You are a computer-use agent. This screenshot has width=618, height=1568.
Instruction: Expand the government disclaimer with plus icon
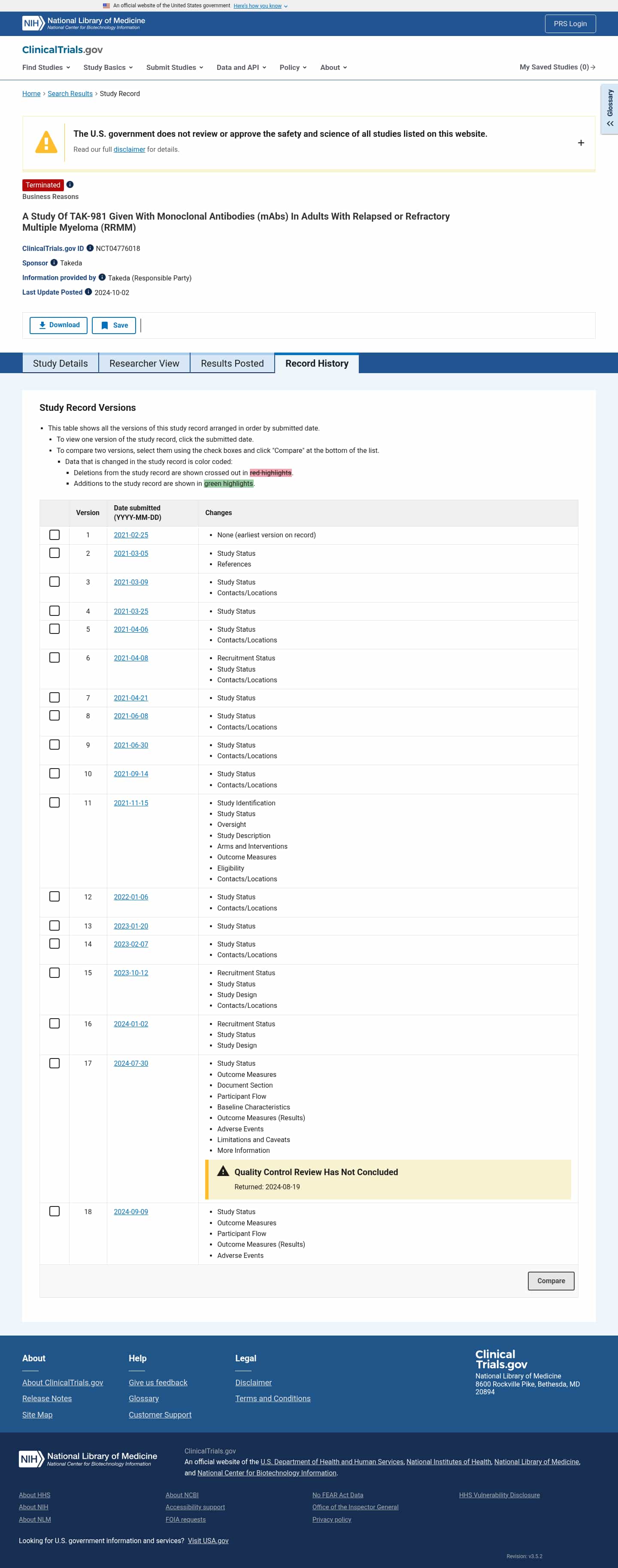tap(581, 142)
